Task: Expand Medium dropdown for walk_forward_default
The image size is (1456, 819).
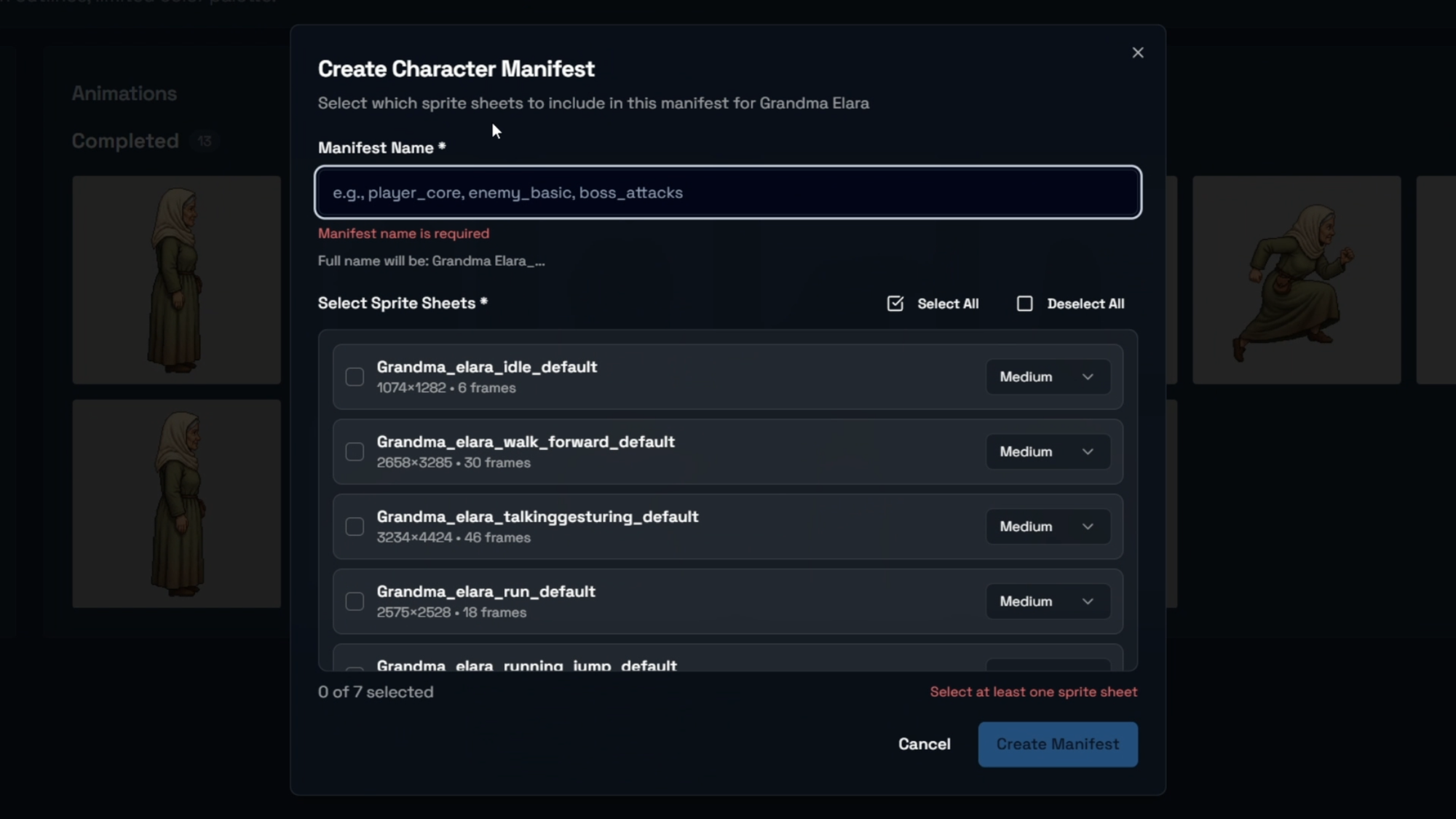Action: point(1047,452)
